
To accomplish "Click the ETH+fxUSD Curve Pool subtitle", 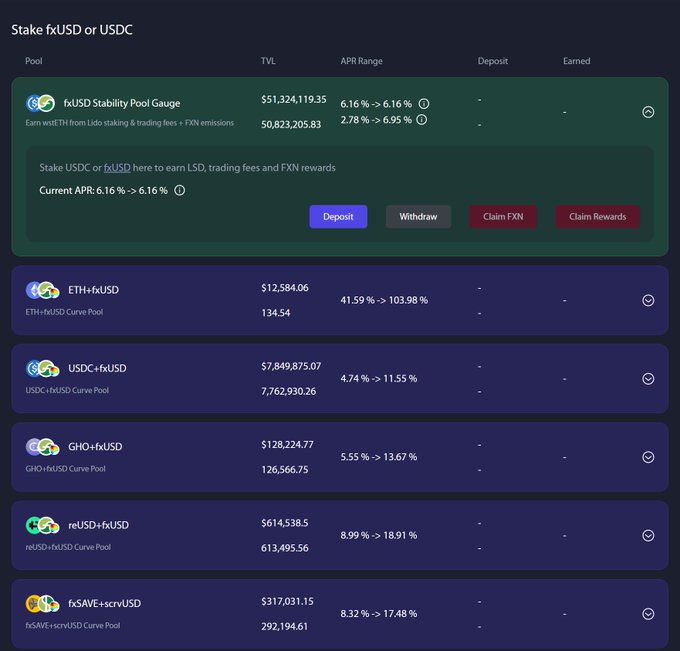I will 64,312.
